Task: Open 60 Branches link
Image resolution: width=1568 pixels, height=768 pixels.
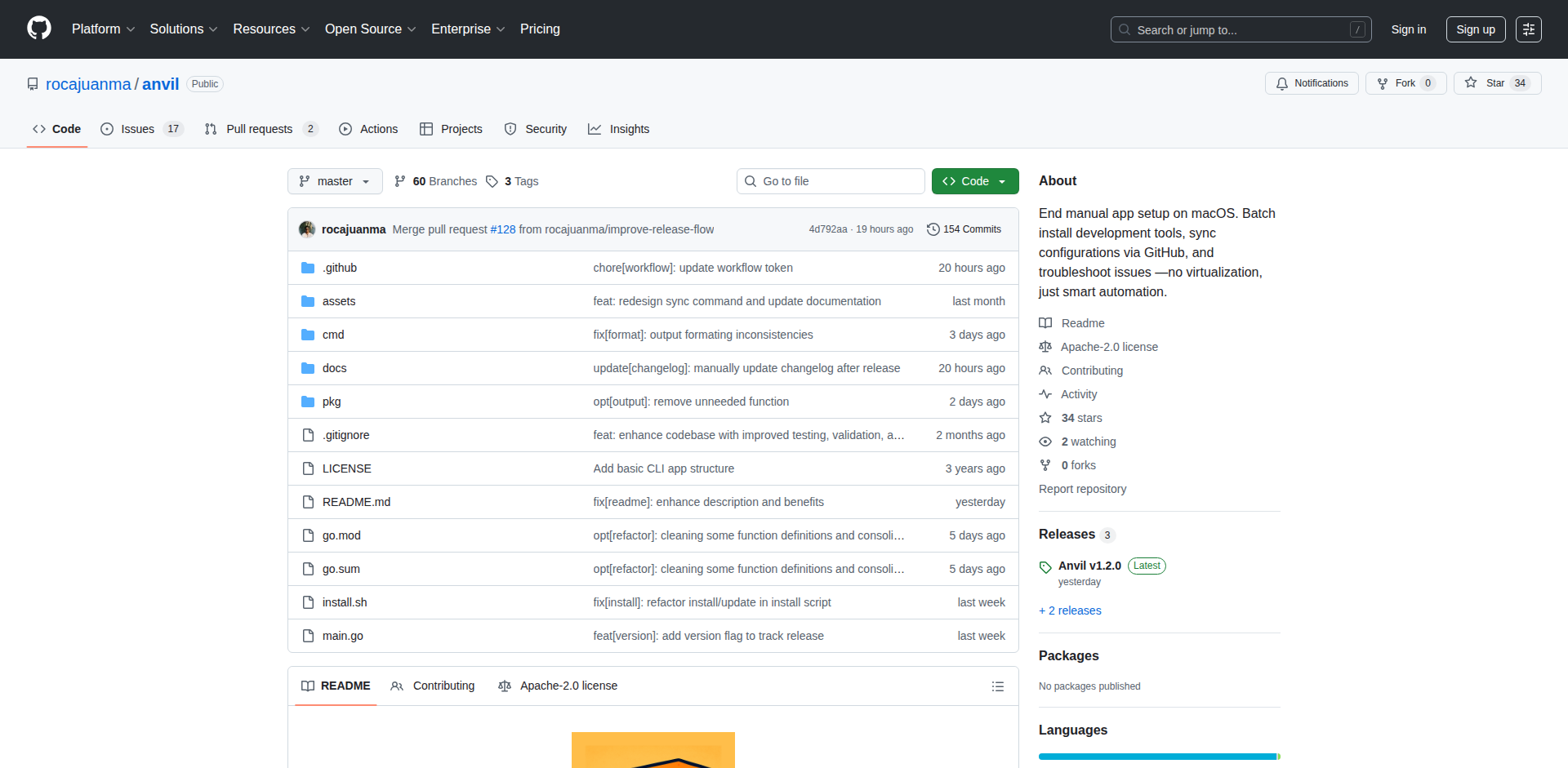Action: click(x=436, y=181)
